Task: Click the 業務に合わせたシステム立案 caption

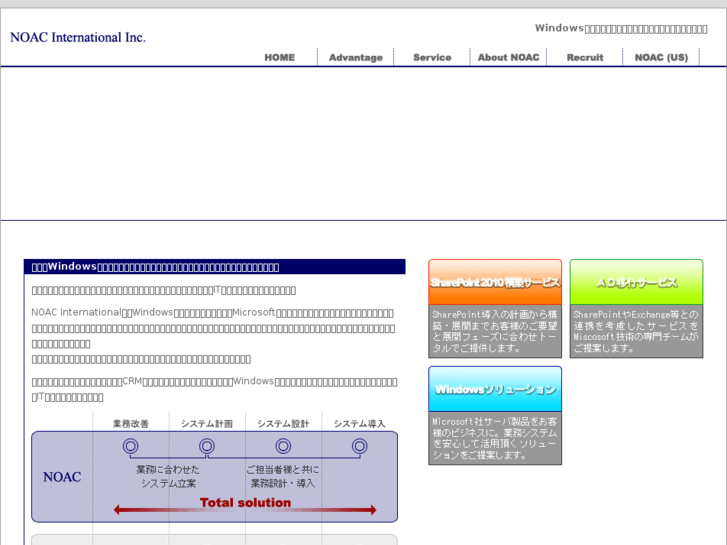Action: (x=168, y=476)
